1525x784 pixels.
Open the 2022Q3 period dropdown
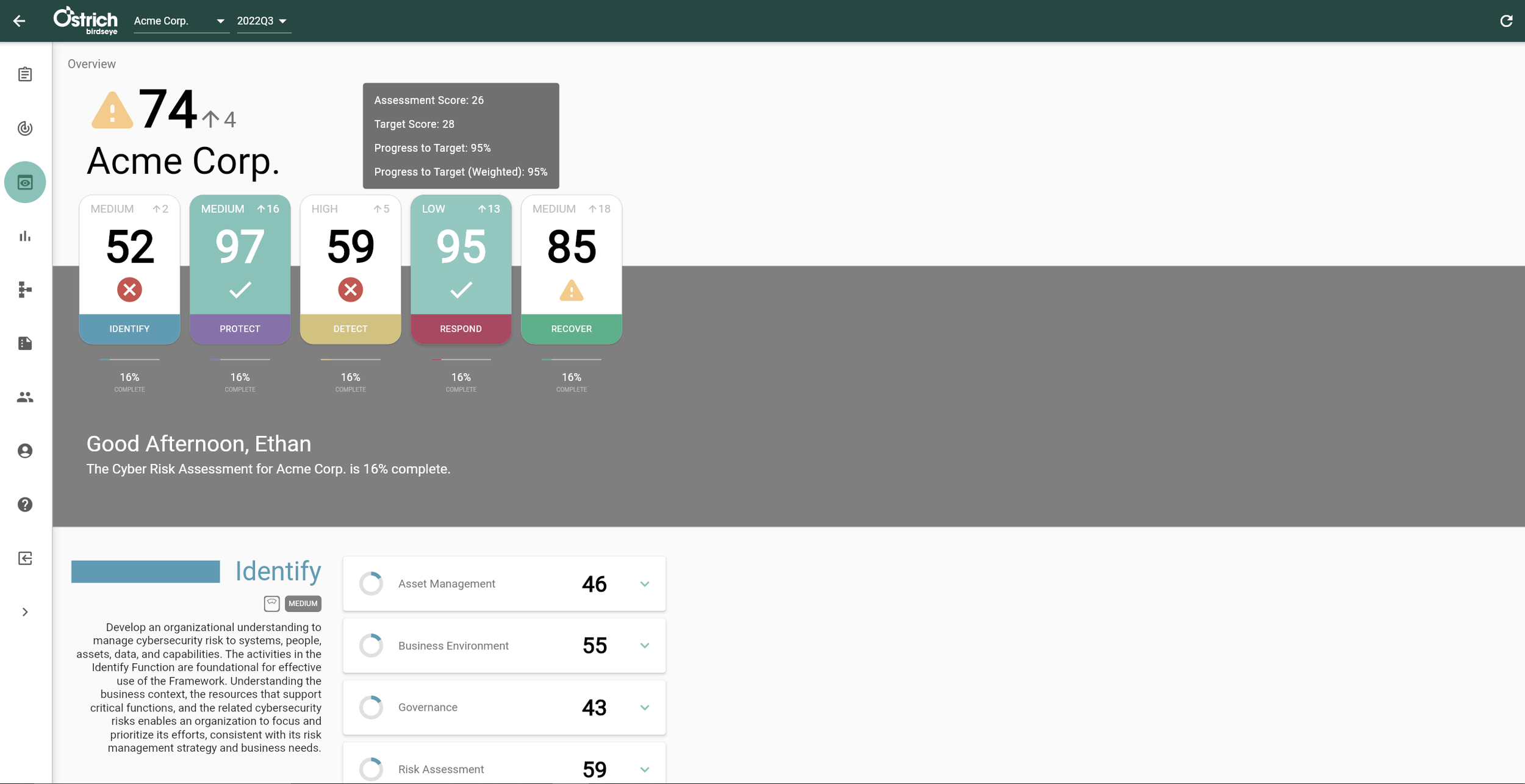[x=262, y=21]
